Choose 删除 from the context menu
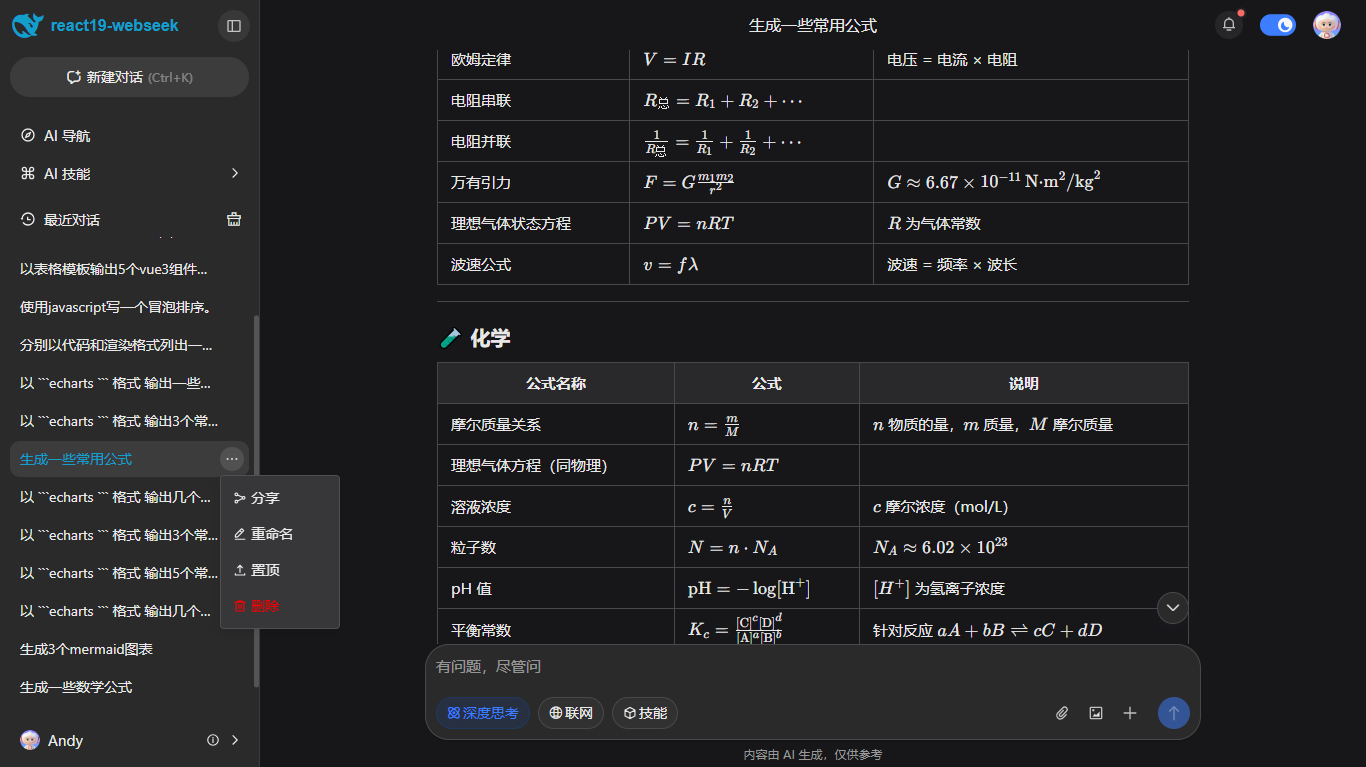Screen dimensions: 1366x767 point(280,606)
